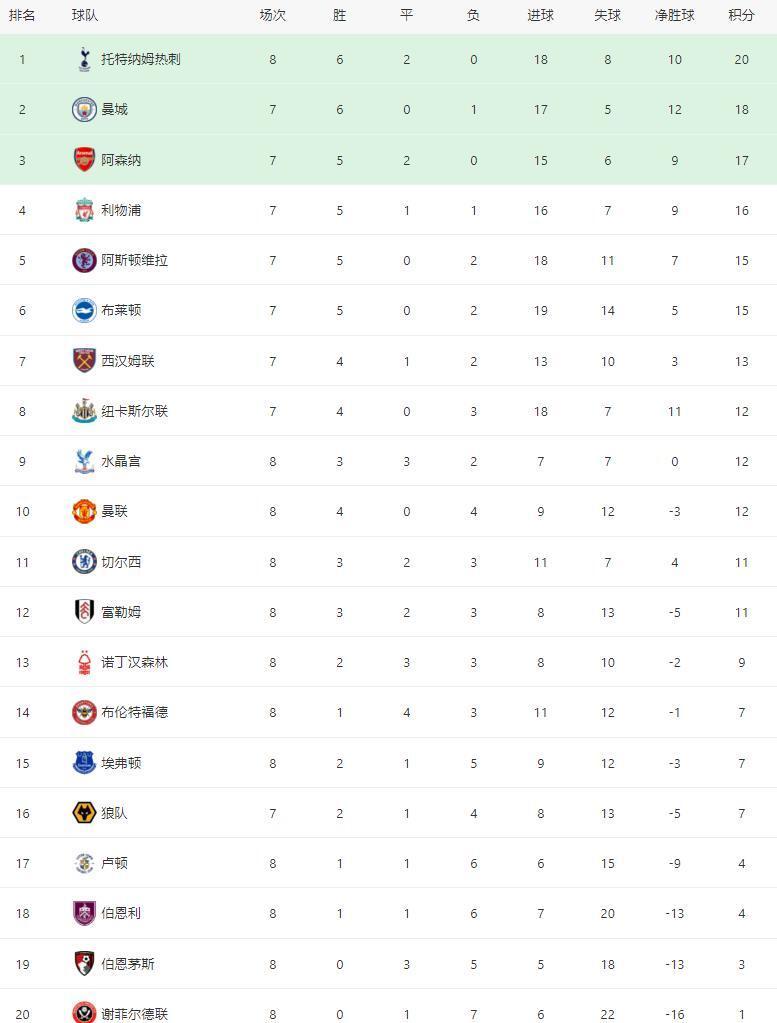Open team page for 托特纳姆热刺
This screenshot has width=777, height=1023.
point(141,59)
